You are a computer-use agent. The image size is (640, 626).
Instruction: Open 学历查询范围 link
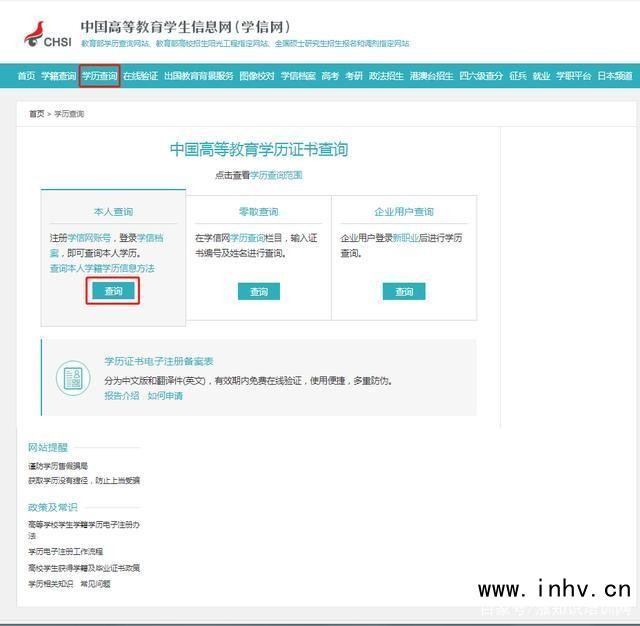[x=276, y=175]
